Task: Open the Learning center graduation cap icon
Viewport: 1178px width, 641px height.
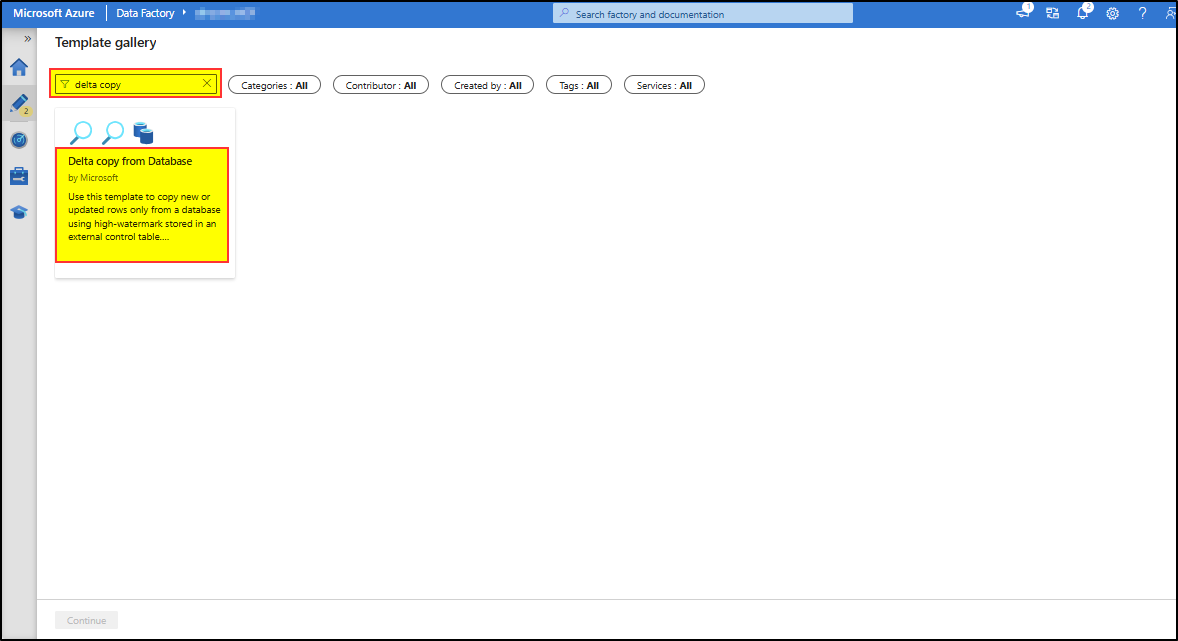Action: click(19, 212)
